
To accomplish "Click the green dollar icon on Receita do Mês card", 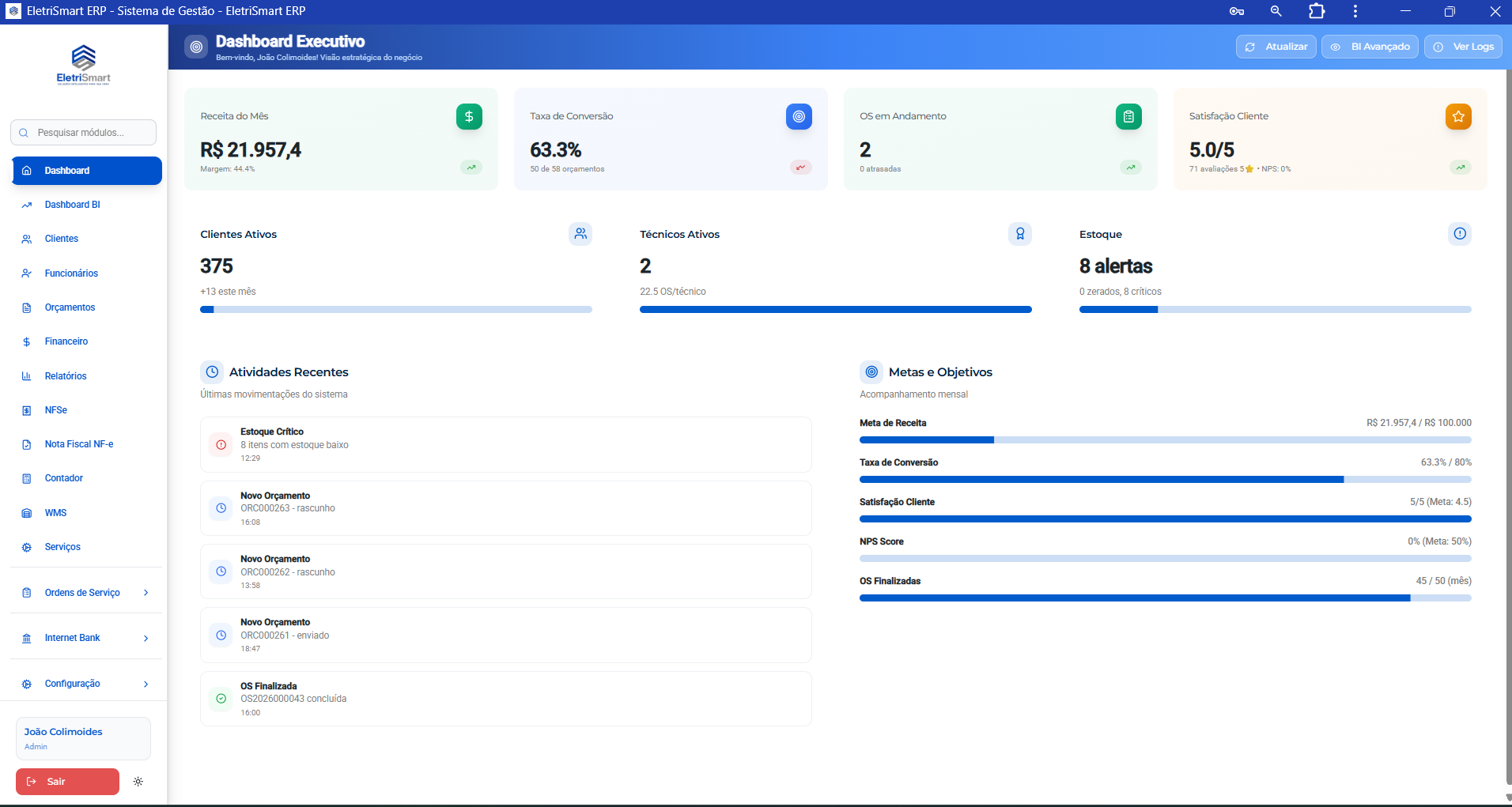I will tap(469, 116).
